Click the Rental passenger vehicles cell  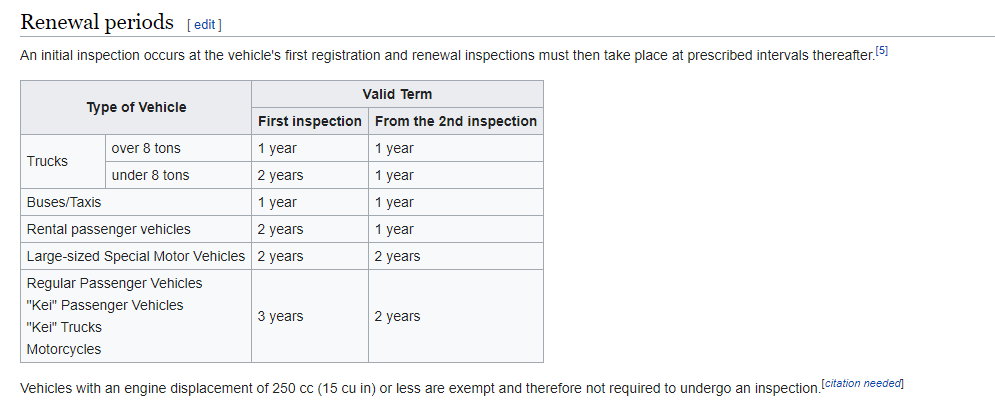click(x=108, y=229)
